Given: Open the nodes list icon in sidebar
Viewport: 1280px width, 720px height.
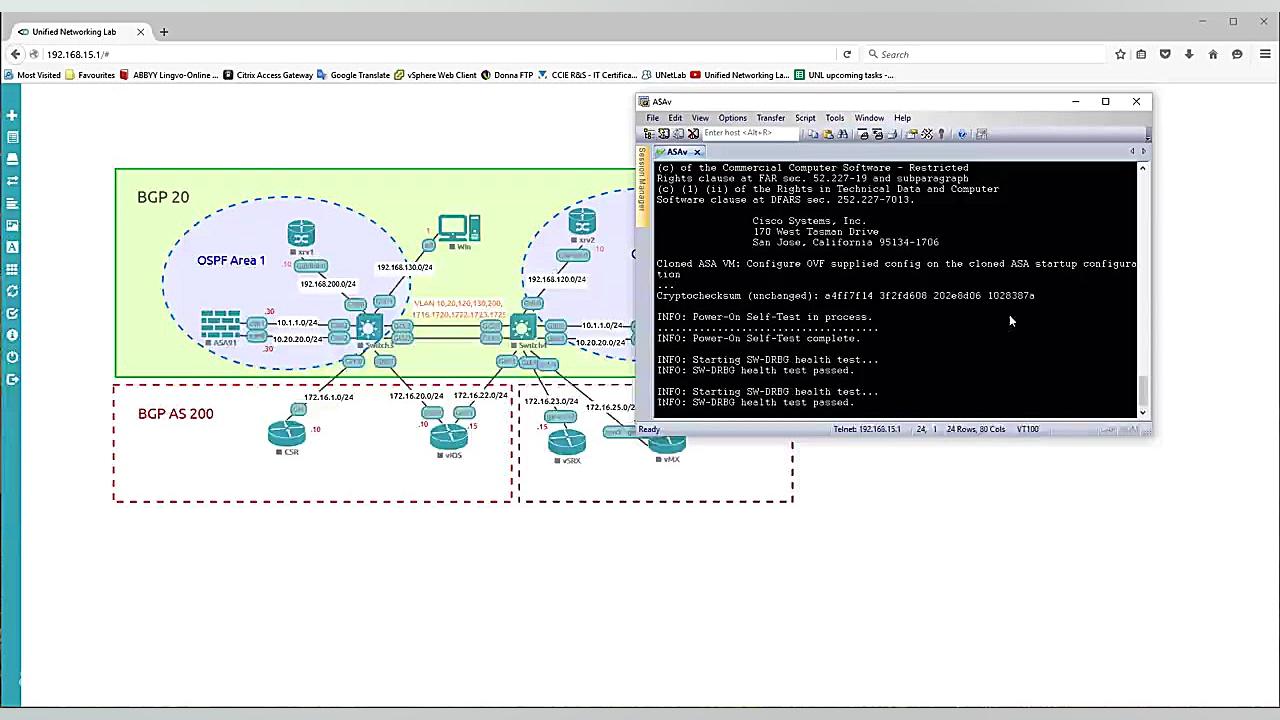Looking at the screenshot, I should click(12, 137).
